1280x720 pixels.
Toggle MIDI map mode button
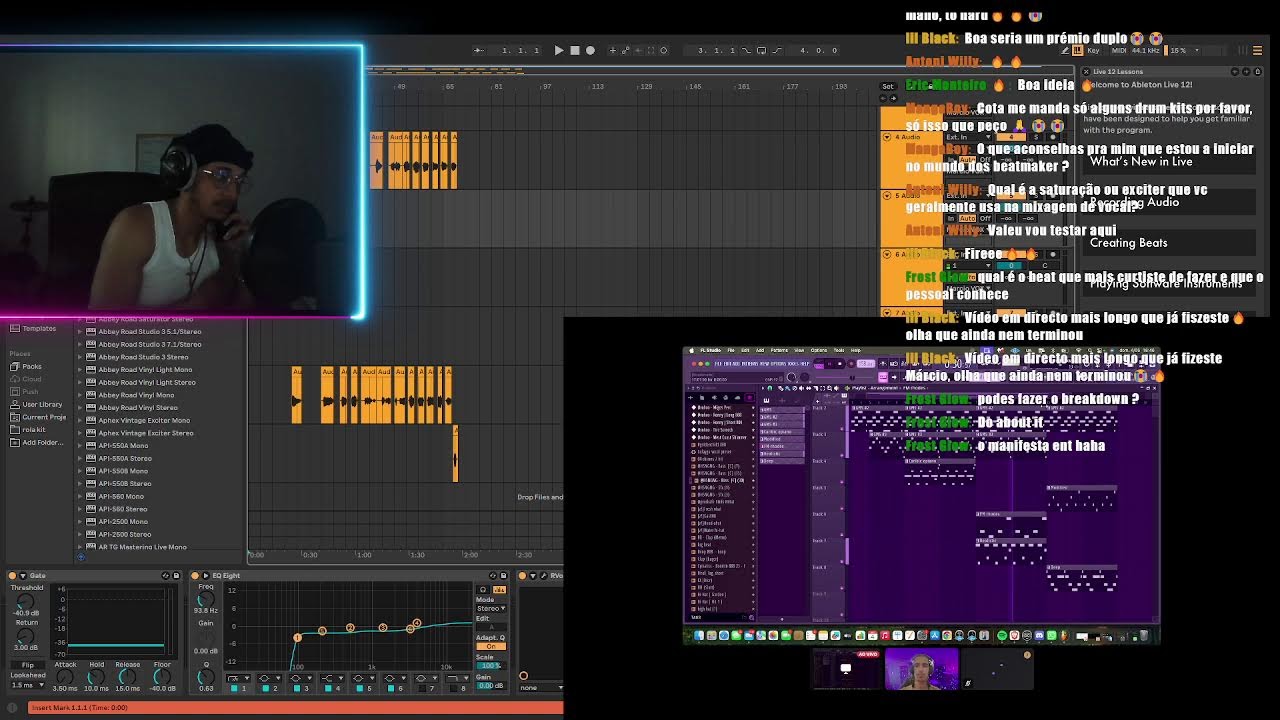1119,51
